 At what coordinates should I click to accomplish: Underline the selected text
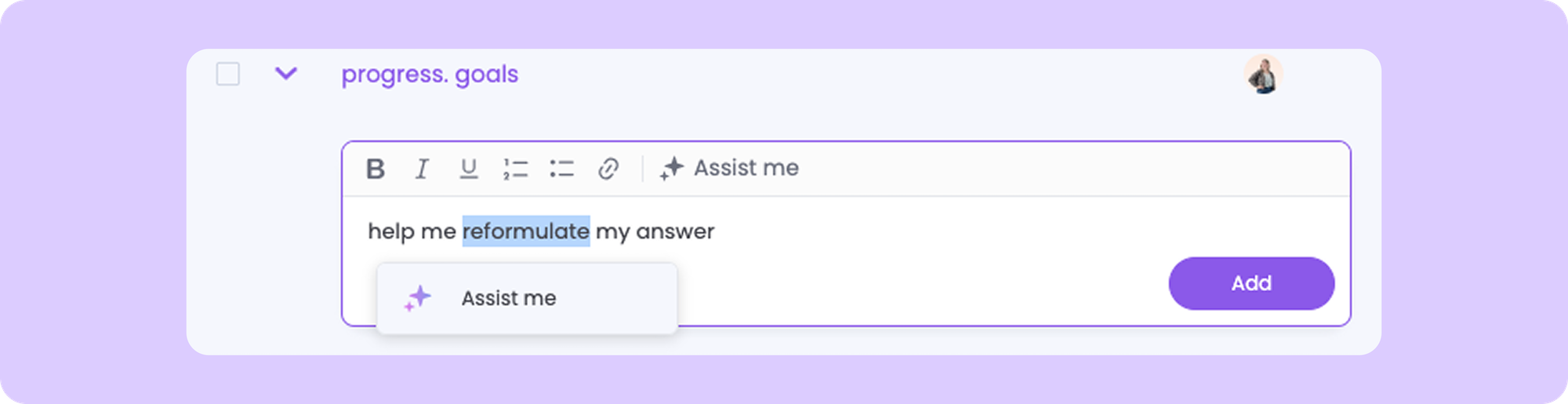tap(469, 169)
